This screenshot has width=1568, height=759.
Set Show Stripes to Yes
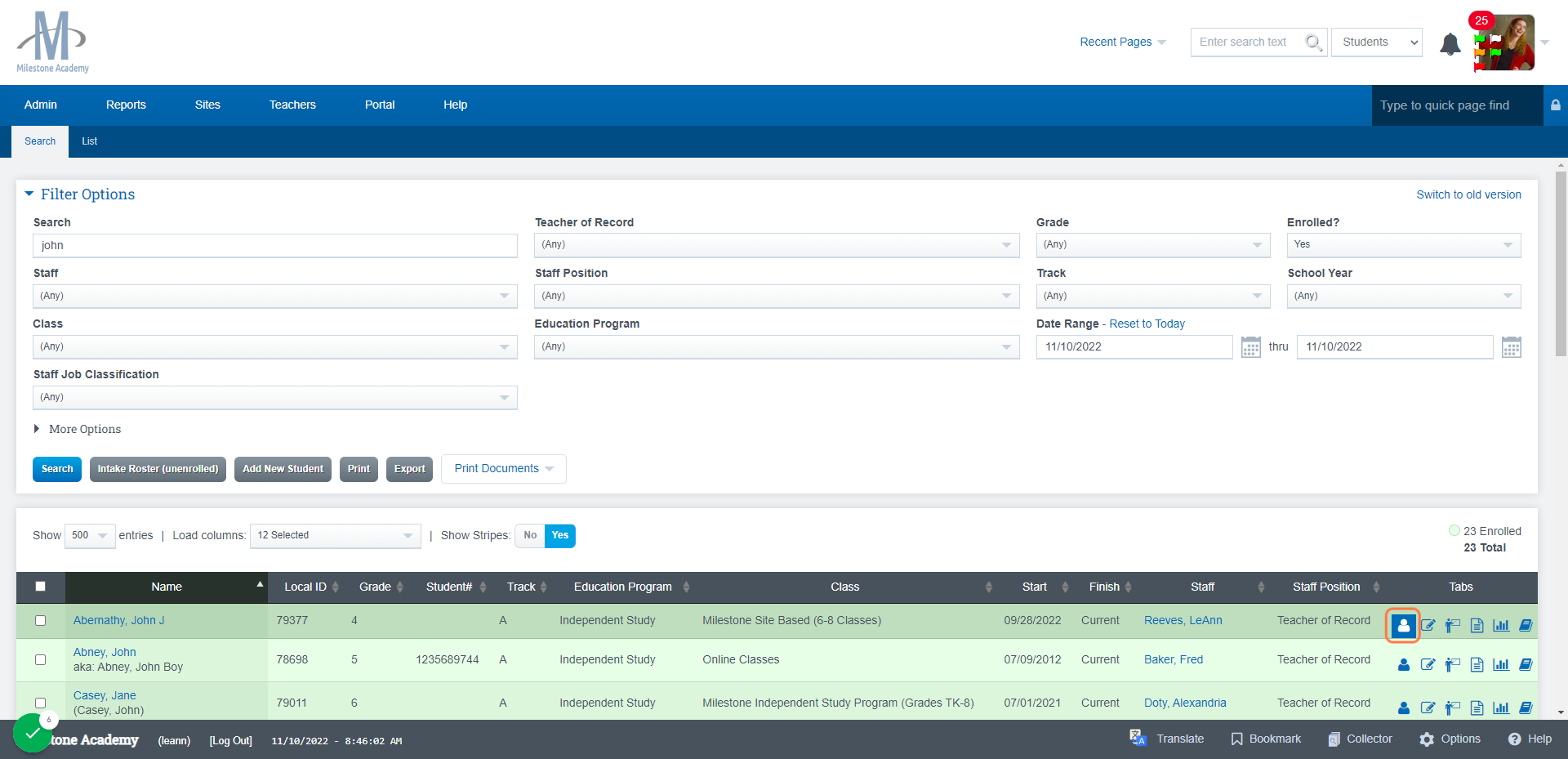pos(560,536)
